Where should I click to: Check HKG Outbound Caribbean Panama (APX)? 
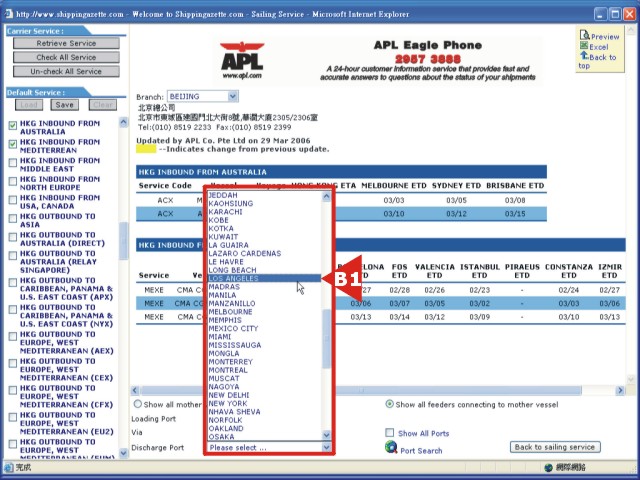[x=13, y=282]
